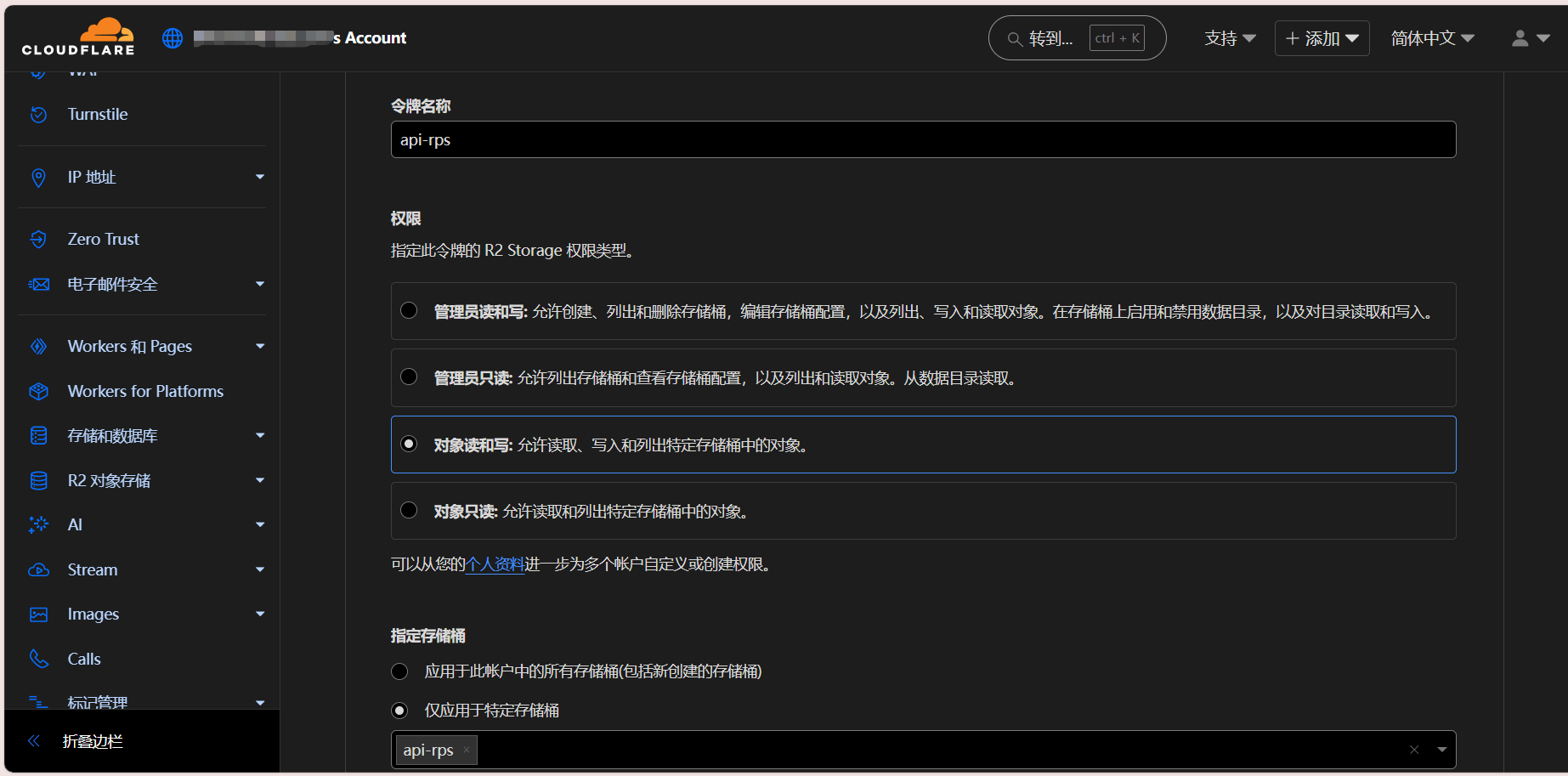Select the 管理员只读 permission radio button
The width and height of the screenshot is (1568, 776).
[x=409, y=377]
